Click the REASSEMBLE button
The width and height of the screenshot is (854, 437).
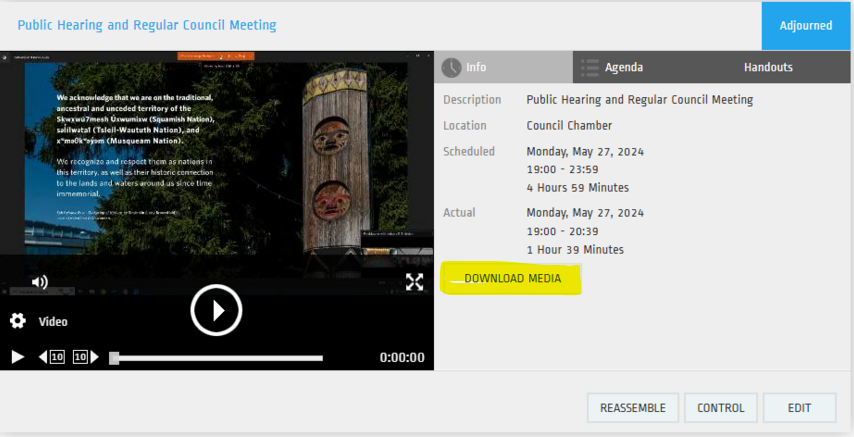[633, 408]
